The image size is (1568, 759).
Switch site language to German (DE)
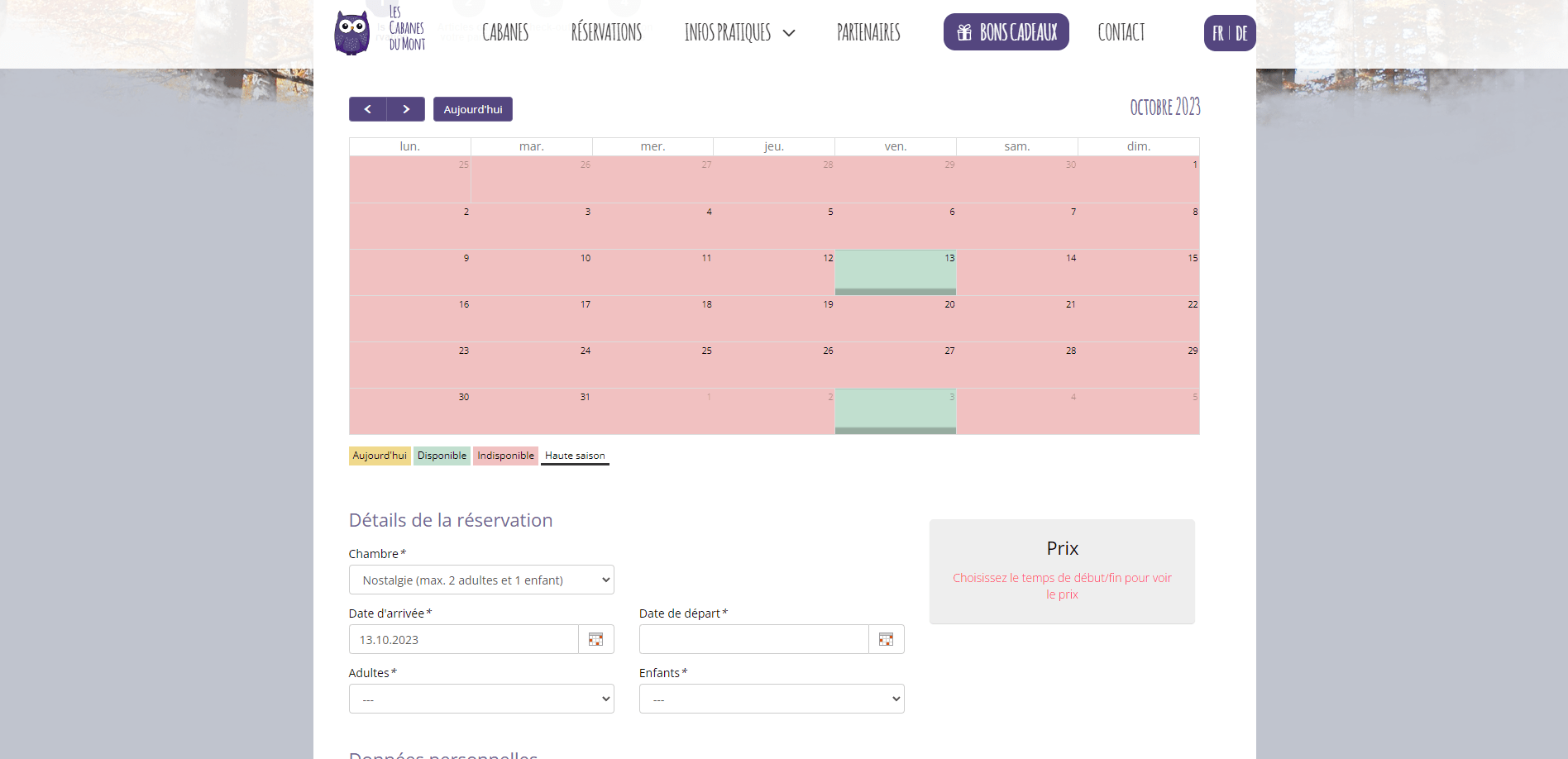point(1241,34)
